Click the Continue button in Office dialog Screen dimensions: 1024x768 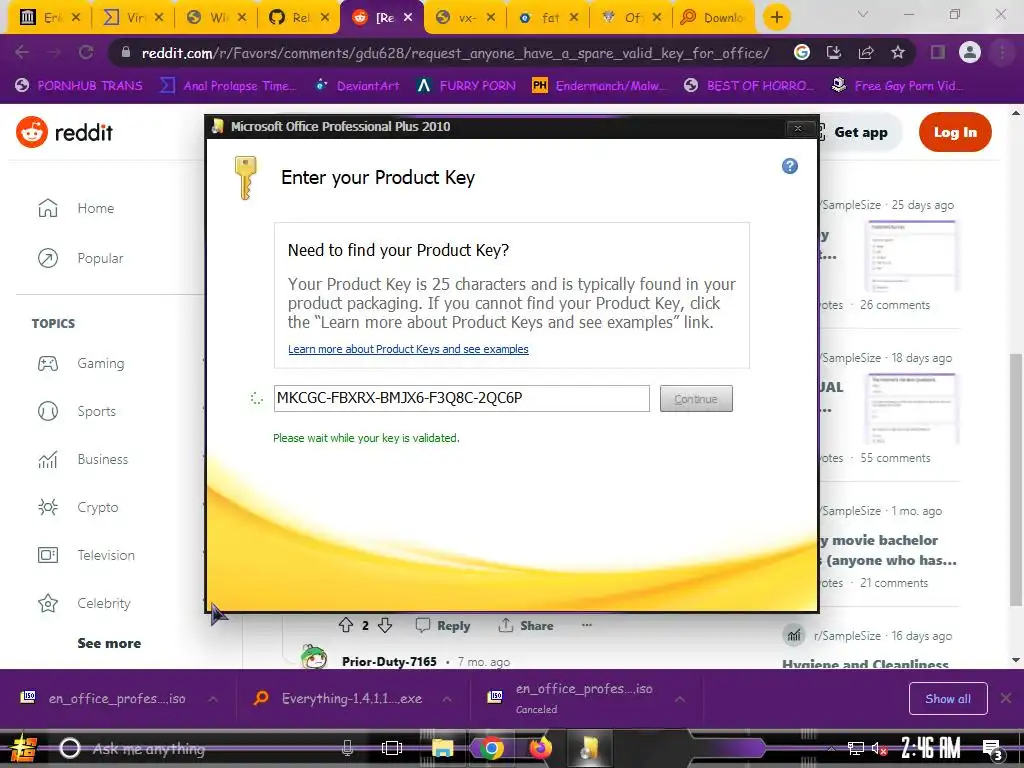(696, 398)
